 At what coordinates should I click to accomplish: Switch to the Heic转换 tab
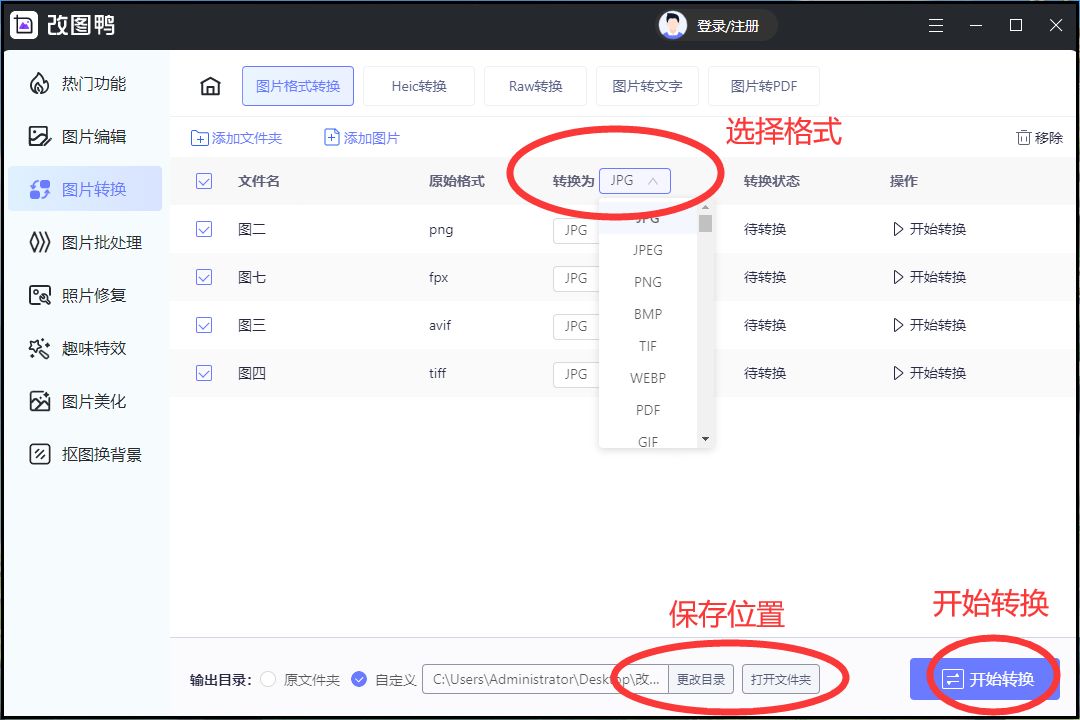click(419, 86)
